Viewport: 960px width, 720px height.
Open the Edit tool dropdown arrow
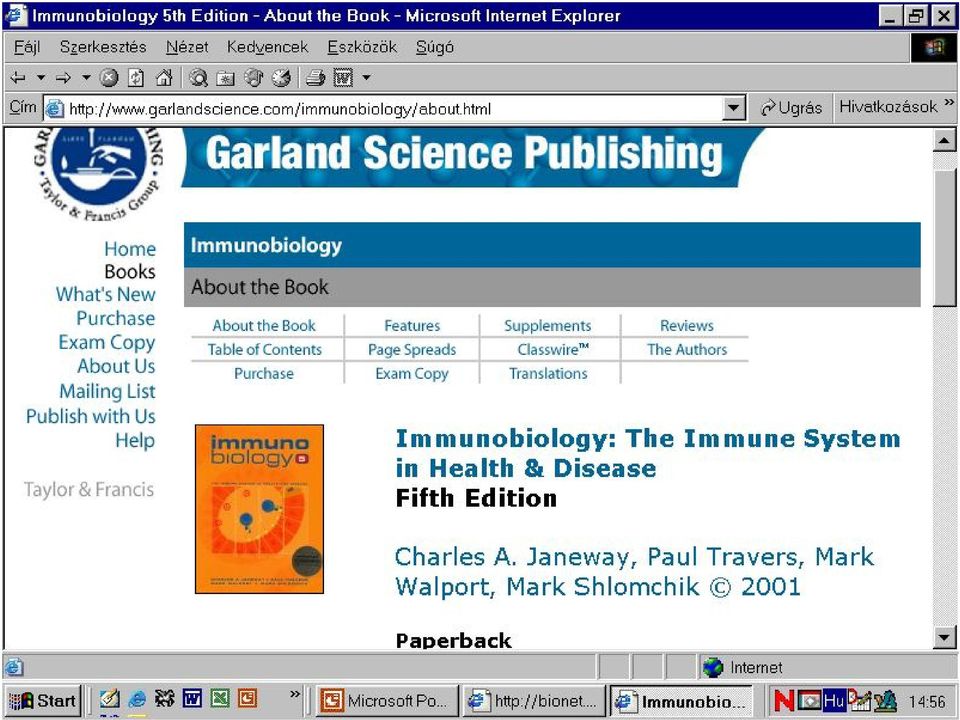(x=366, y=78)
